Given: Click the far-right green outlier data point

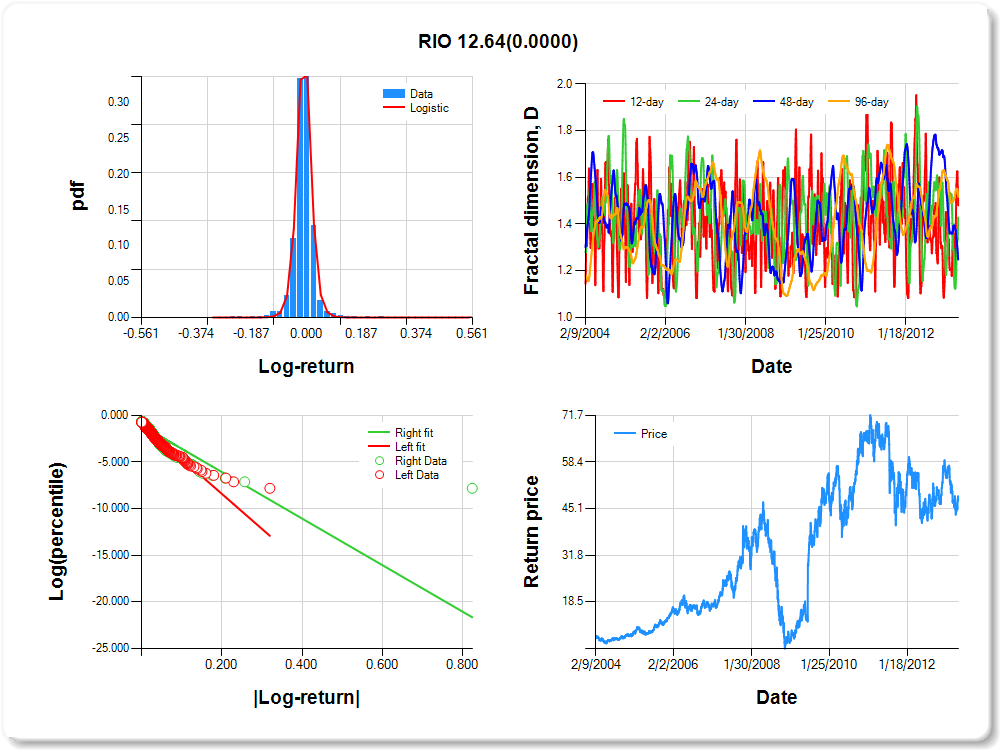Looking at the screenshot, I should [x=472, y=488].
